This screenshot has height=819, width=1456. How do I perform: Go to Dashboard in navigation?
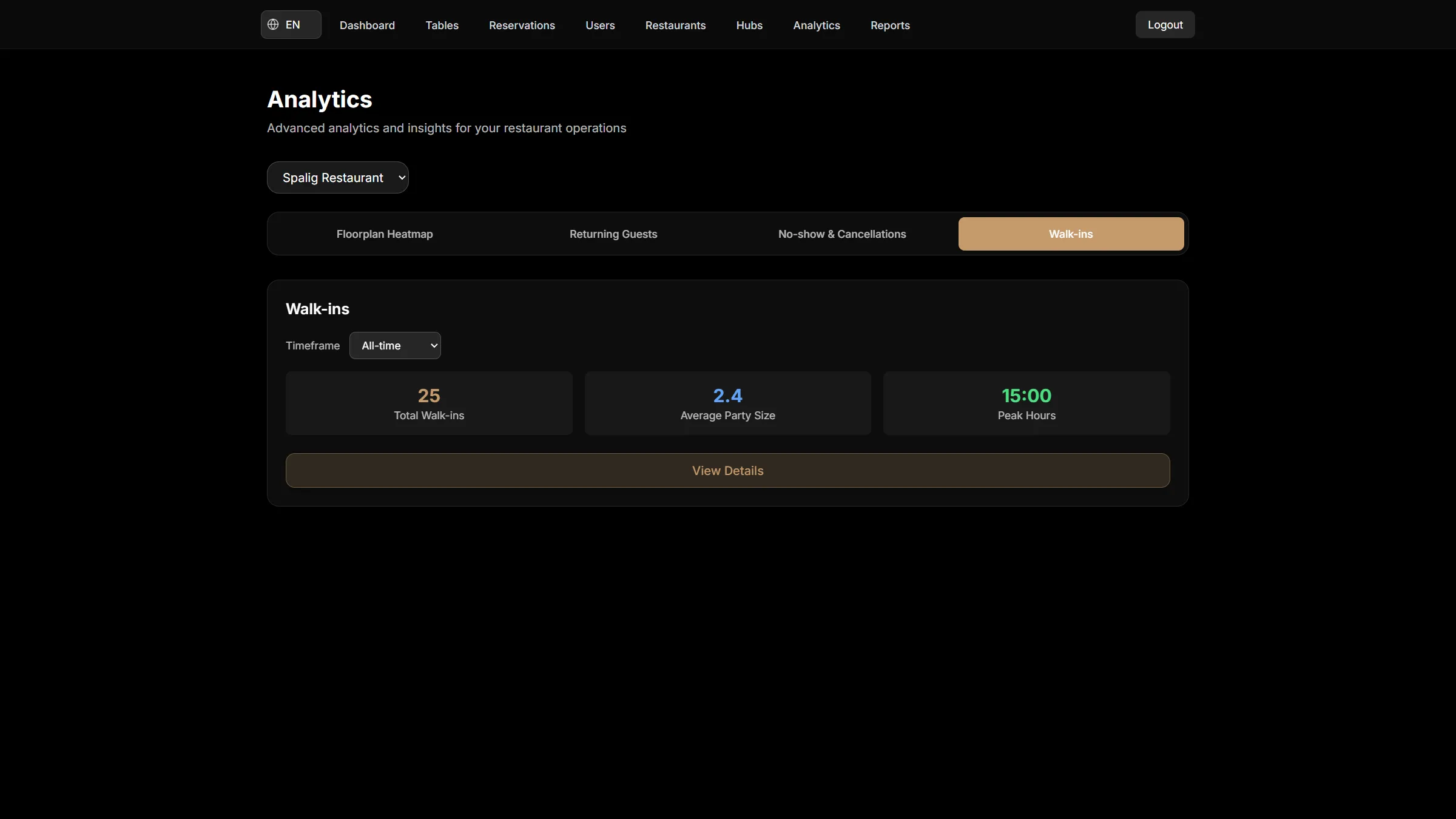point(367,25)
